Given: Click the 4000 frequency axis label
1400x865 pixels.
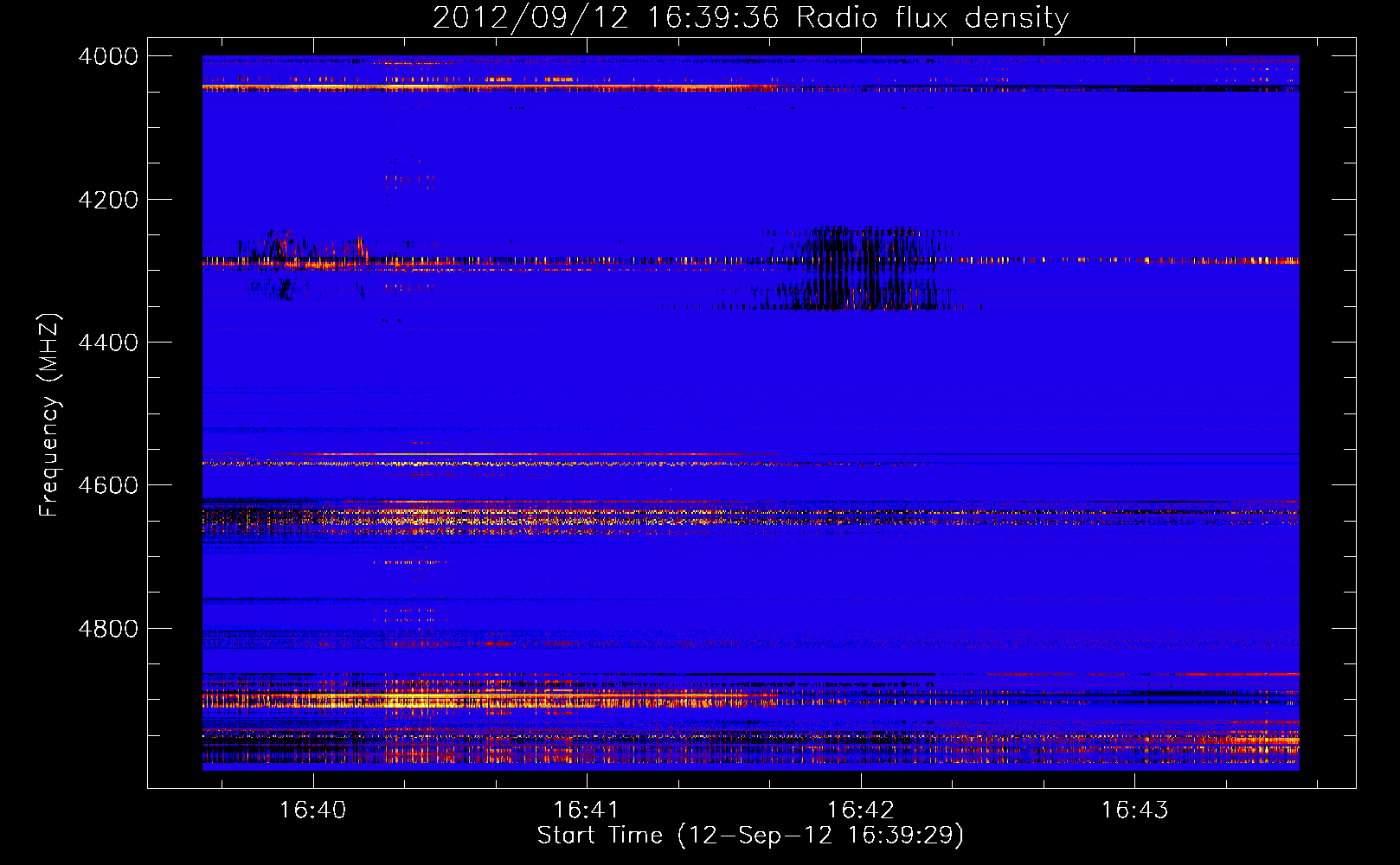Looking at the screenshot, I should pos(108,56).
